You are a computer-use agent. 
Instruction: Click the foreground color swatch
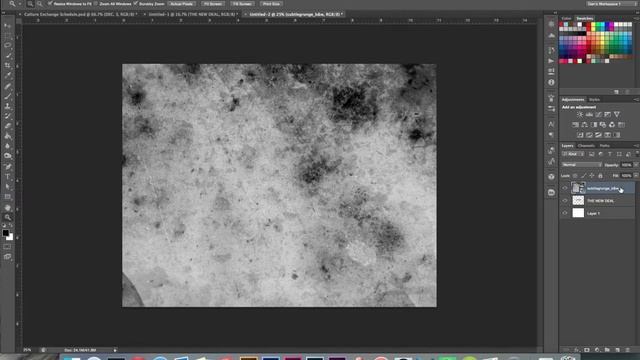coord(5,233)
